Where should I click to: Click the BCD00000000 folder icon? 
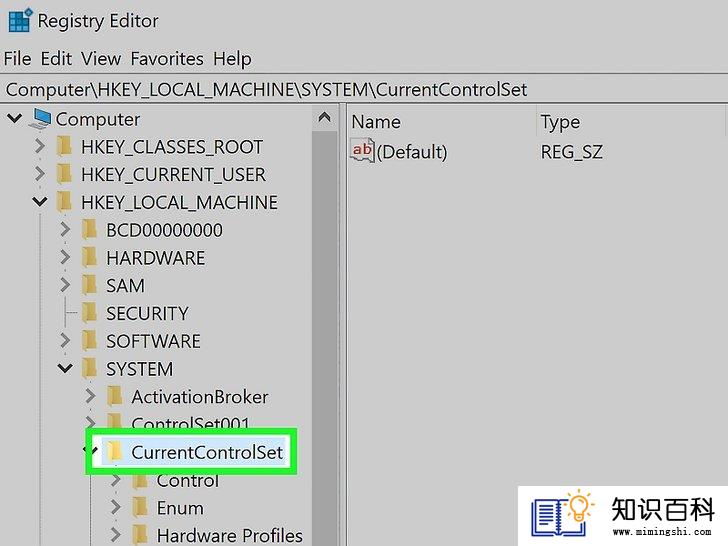tap(90, 230)
